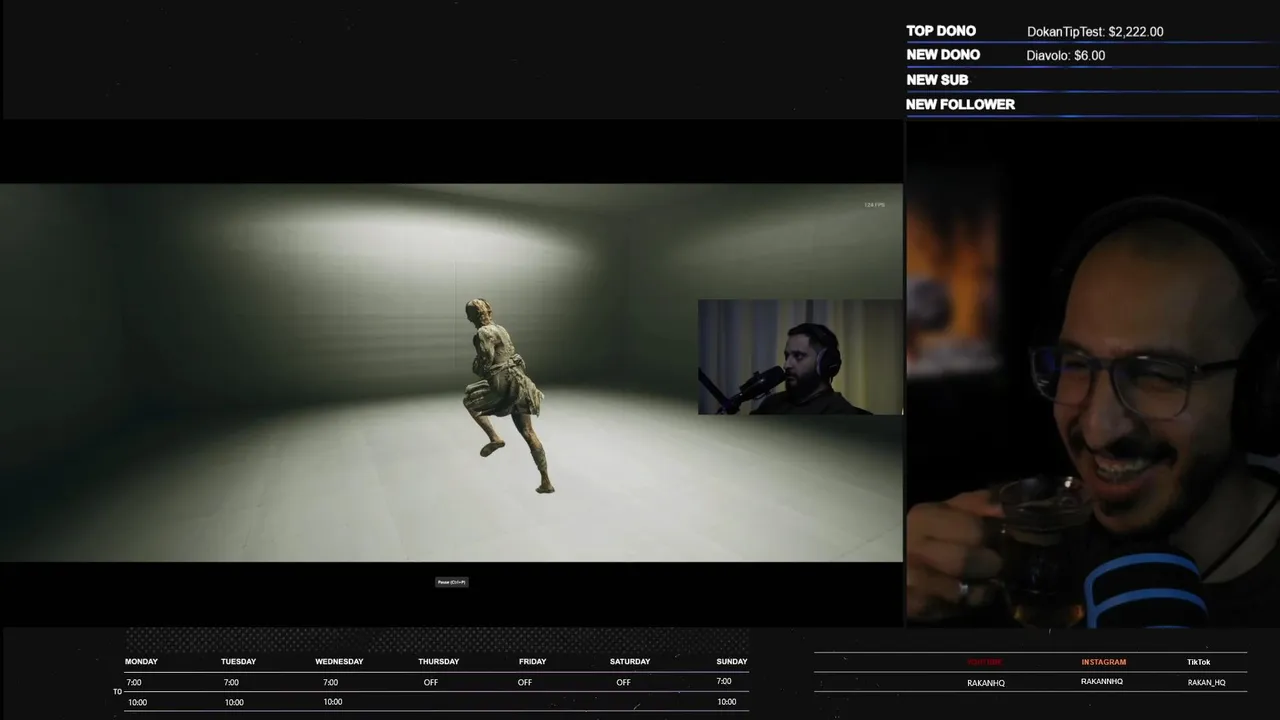Click Sunday's 7:00 start time
The width and height of the screenshot is (1280, 720).
coord(724,682)
